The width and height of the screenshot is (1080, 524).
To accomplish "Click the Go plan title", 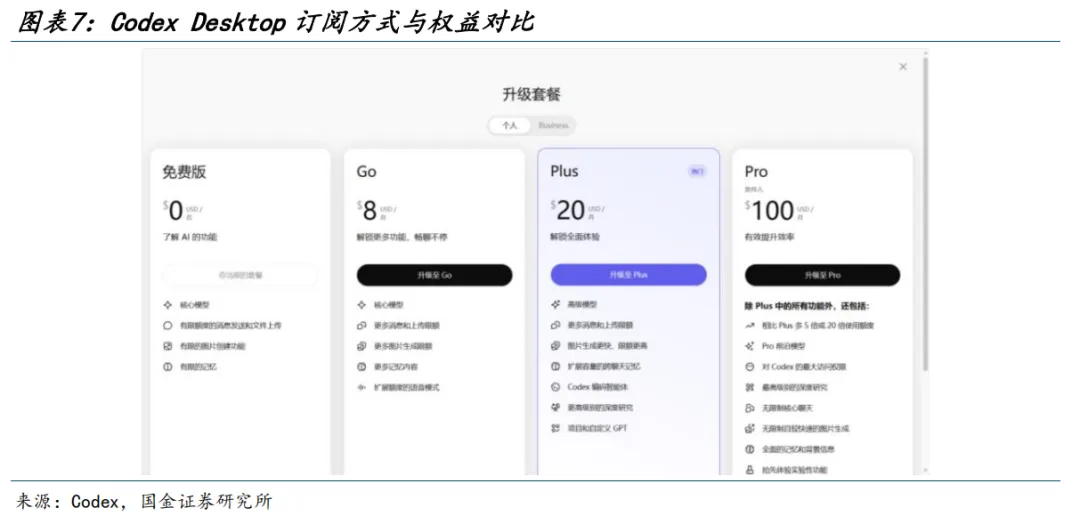I will click(x=366, y=171).
